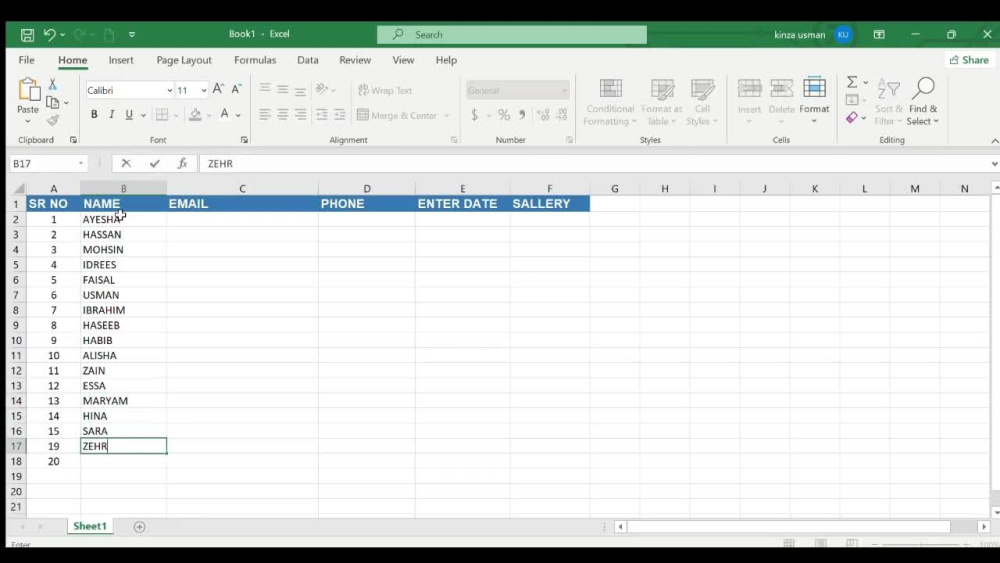The image size is (1000, 563).
Task: Click the Select All corner triangle
Action: pos(18,188)
